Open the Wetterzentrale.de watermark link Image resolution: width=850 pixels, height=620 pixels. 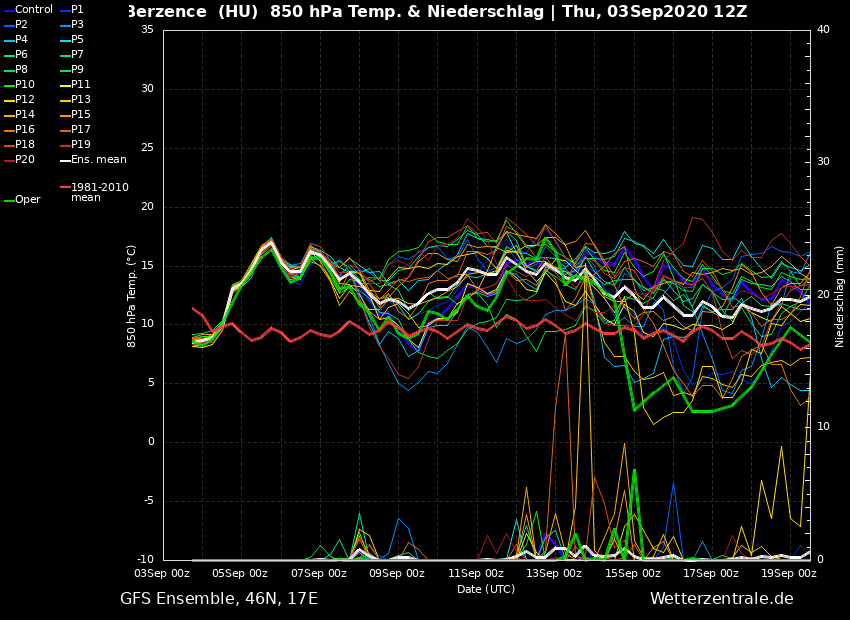(721, 599)
